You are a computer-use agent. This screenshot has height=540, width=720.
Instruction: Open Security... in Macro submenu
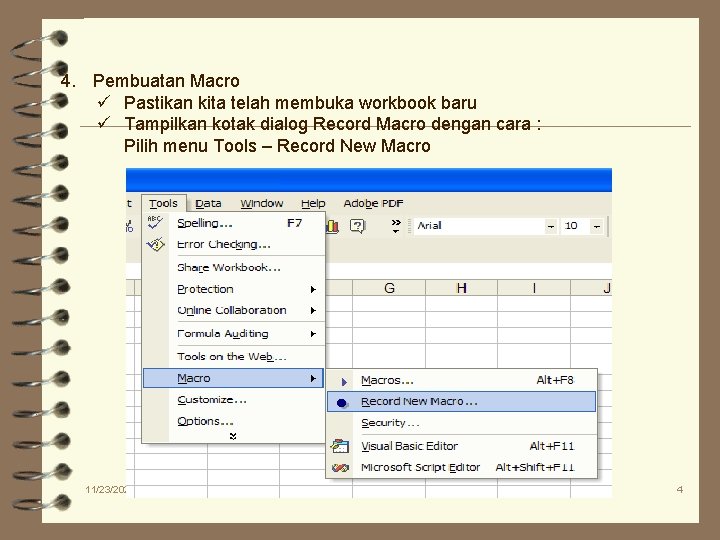point(461,423)
